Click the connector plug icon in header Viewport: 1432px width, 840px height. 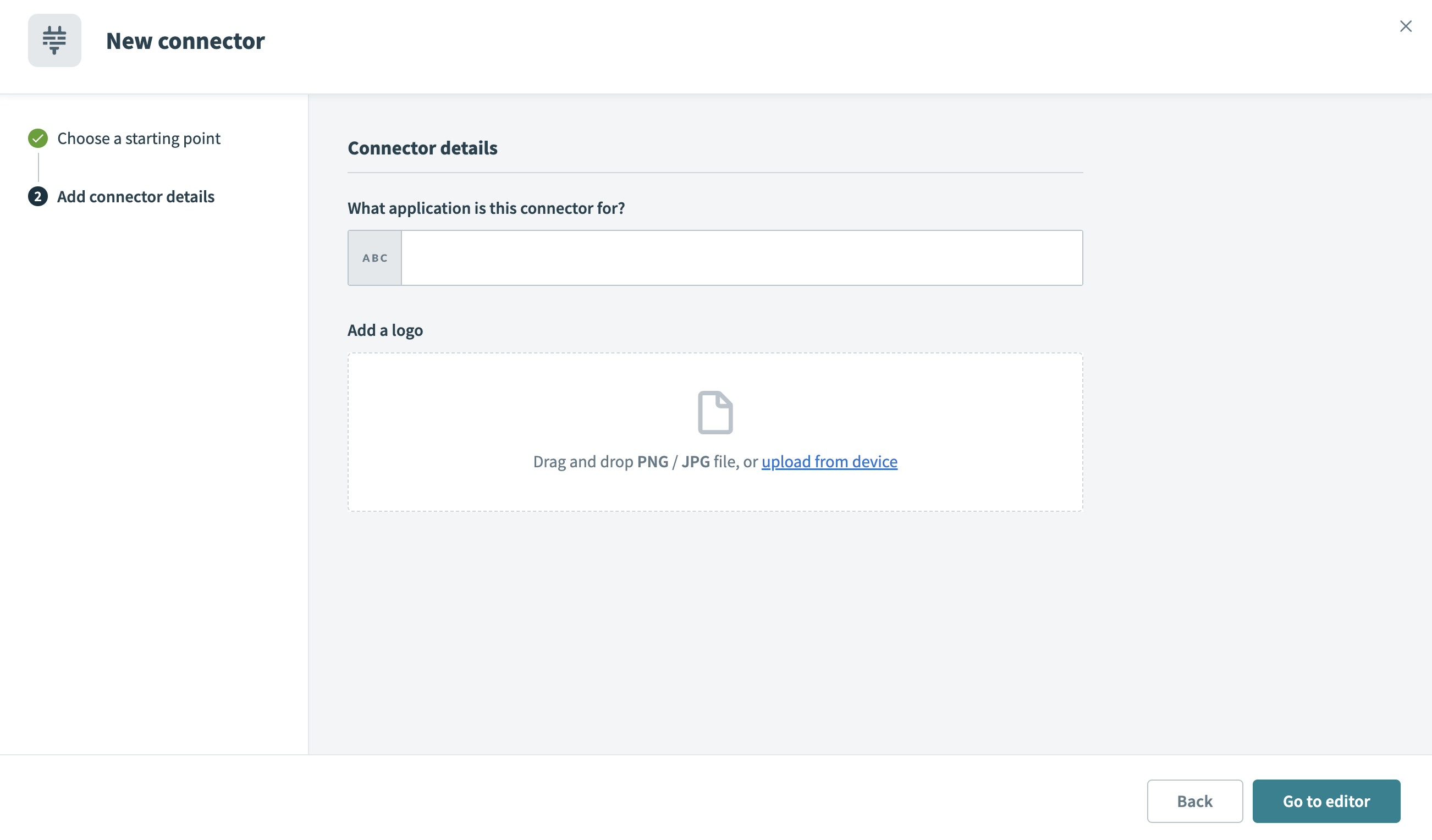54,40
